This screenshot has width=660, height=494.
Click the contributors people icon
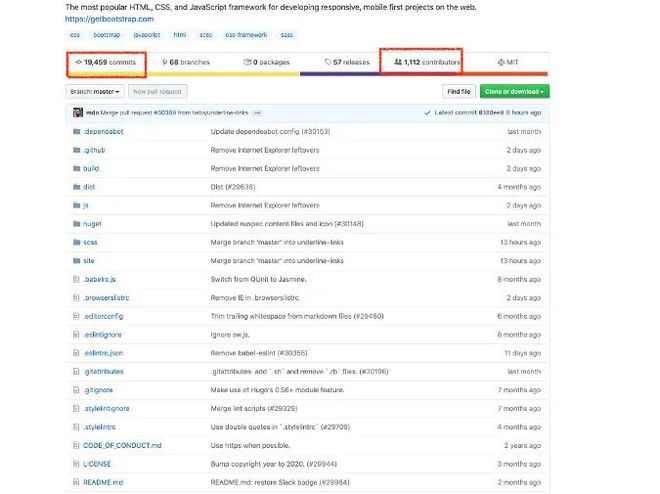pos(398,62)
